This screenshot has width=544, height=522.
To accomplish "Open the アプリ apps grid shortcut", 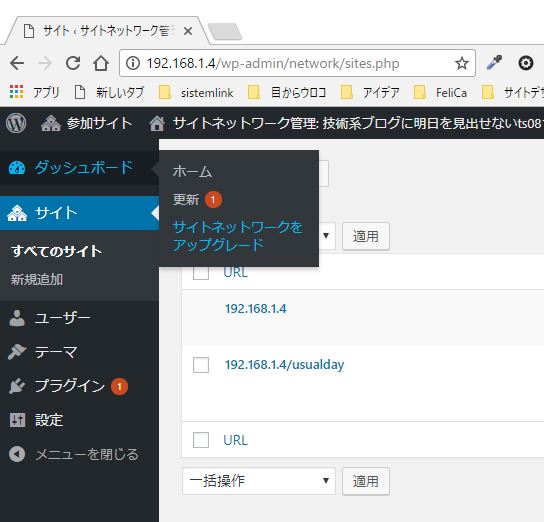I will pos(34,92).
